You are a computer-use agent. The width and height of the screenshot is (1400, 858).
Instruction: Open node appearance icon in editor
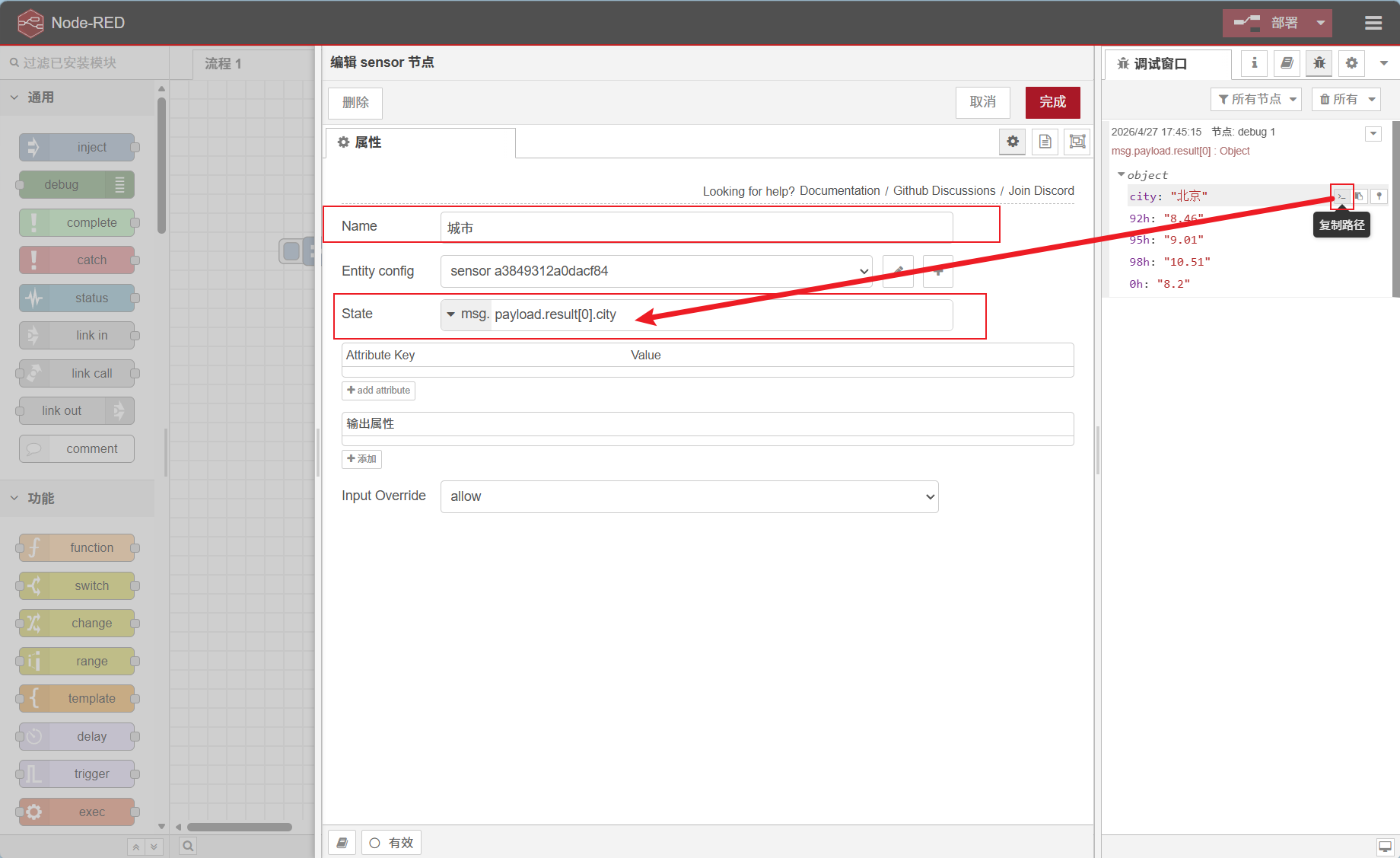tap(1077, 142)
